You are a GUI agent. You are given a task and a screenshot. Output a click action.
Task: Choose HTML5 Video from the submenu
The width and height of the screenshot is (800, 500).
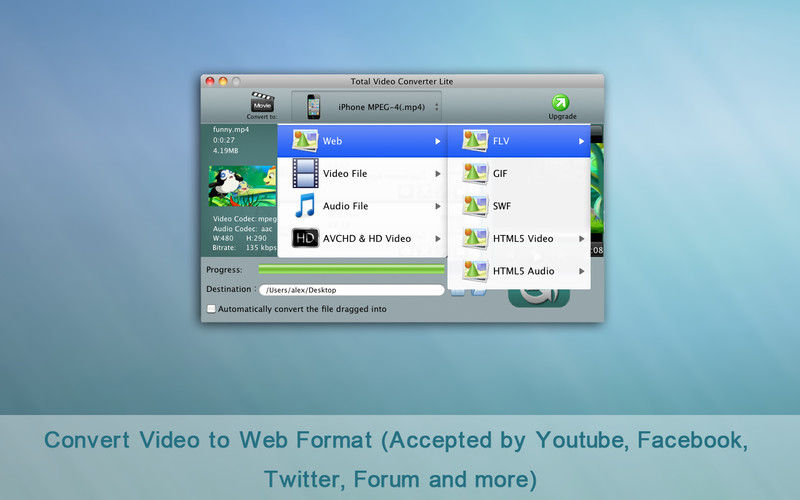pos(519,238)
